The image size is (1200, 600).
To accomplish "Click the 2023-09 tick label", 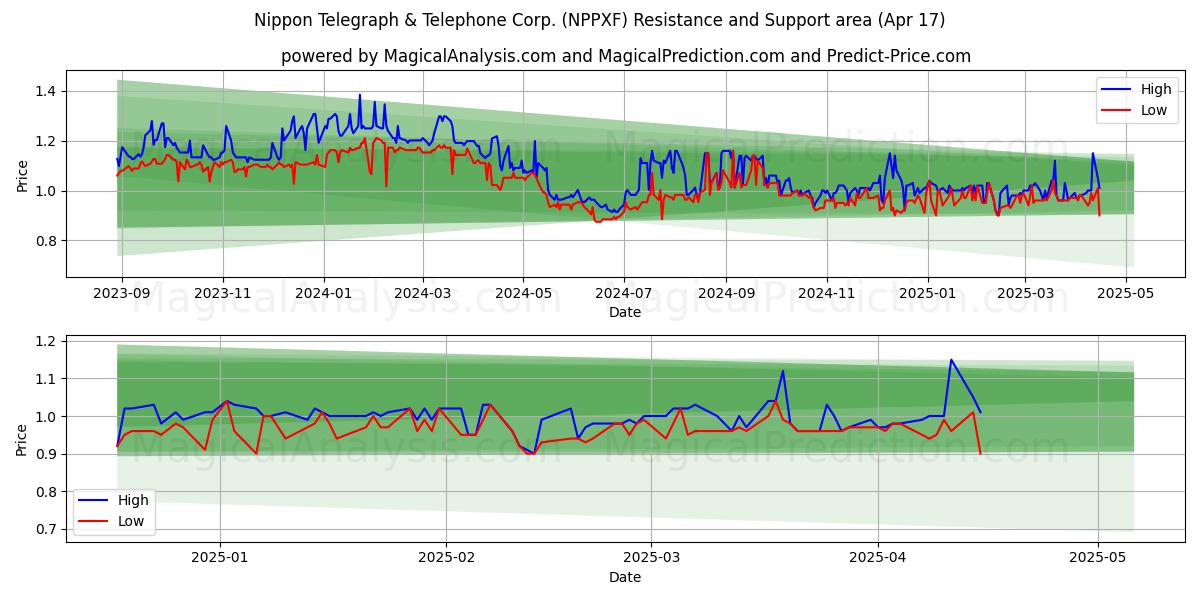I will pyautogui.click(x=122, y=294).
